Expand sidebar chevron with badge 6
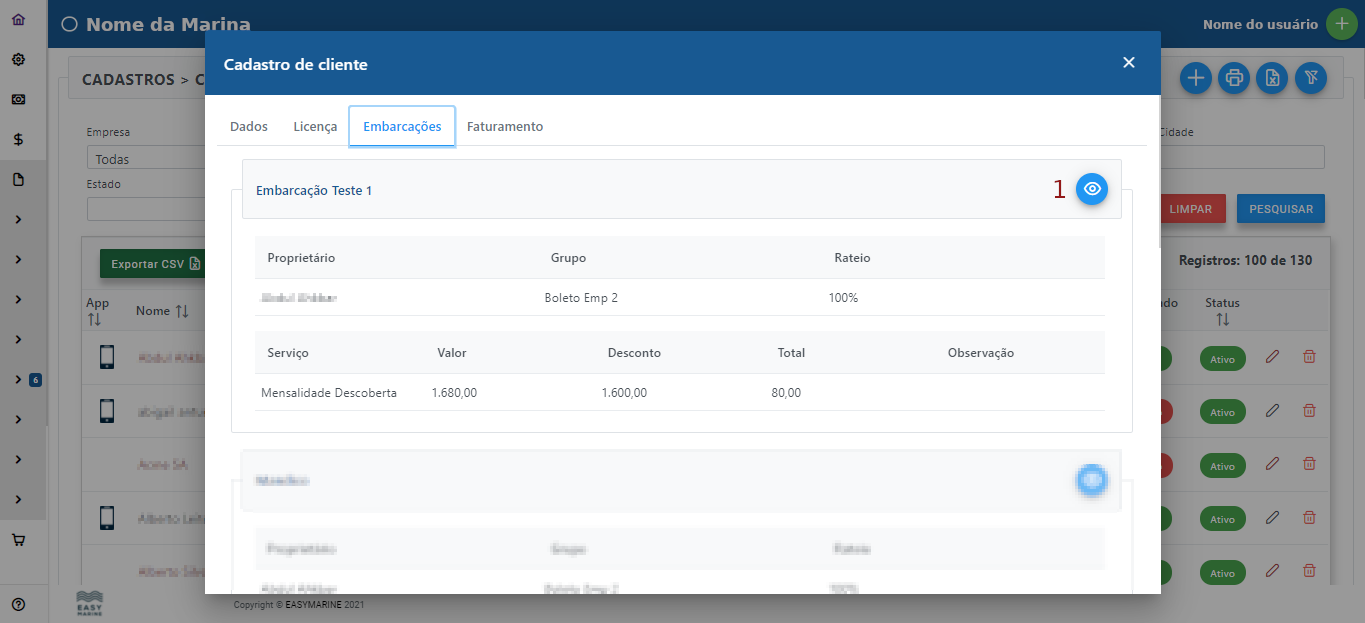This screenshot has width=1365, height=623. point(18,380)
